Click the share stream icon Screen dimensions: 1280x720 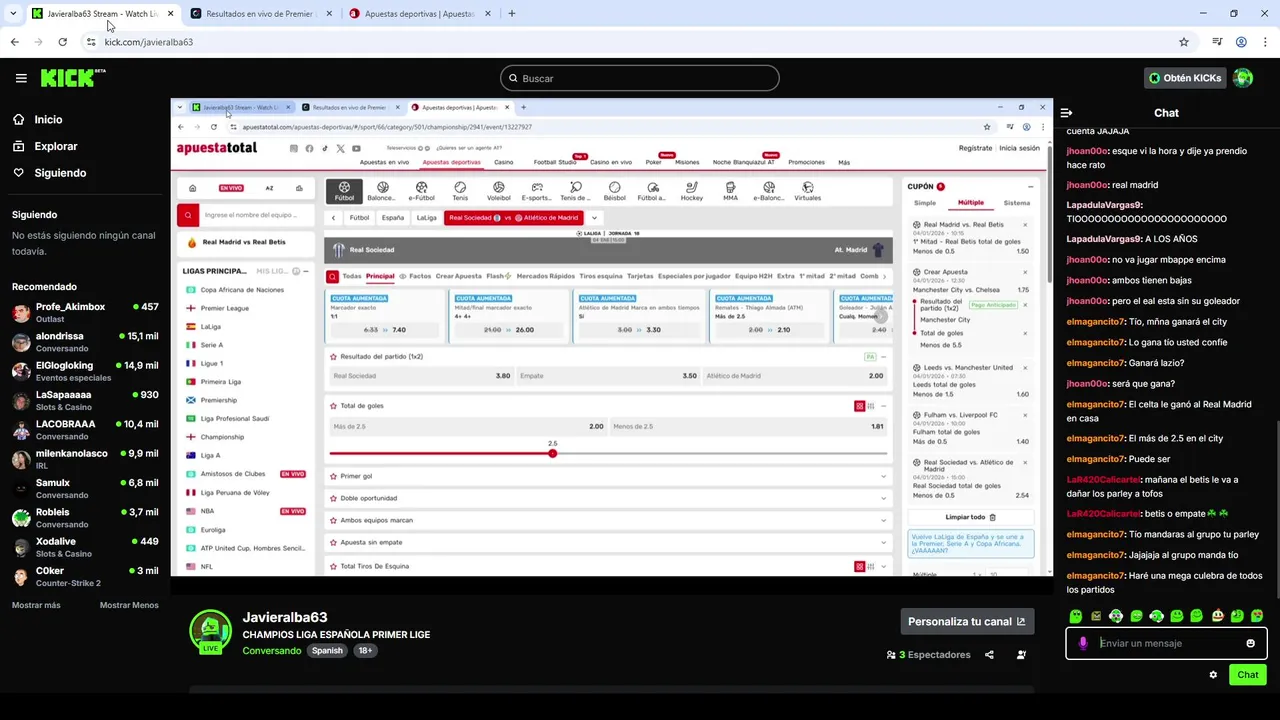point(989,655)
